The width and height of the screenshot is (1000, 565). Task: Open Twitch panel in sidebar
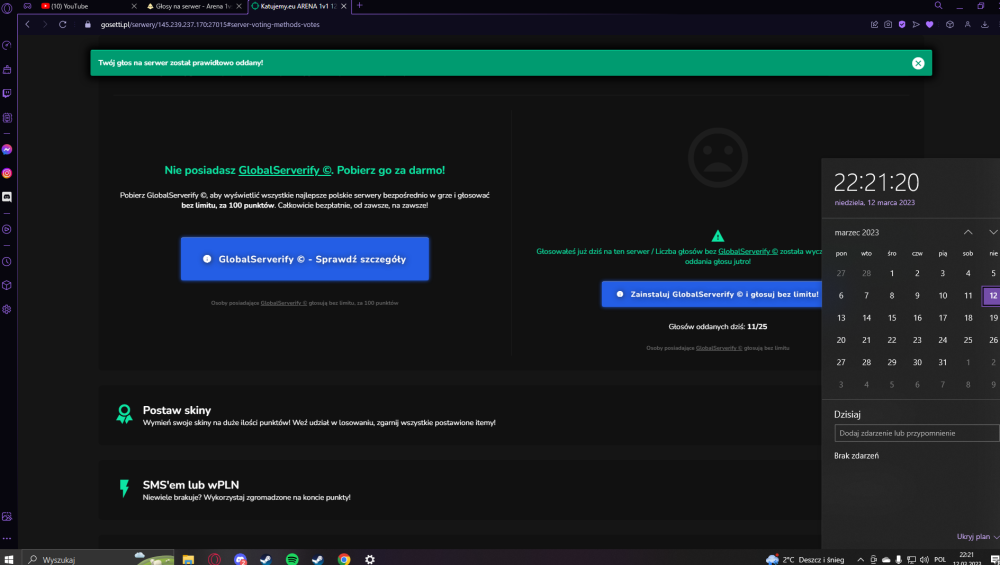tap(7, 93)
